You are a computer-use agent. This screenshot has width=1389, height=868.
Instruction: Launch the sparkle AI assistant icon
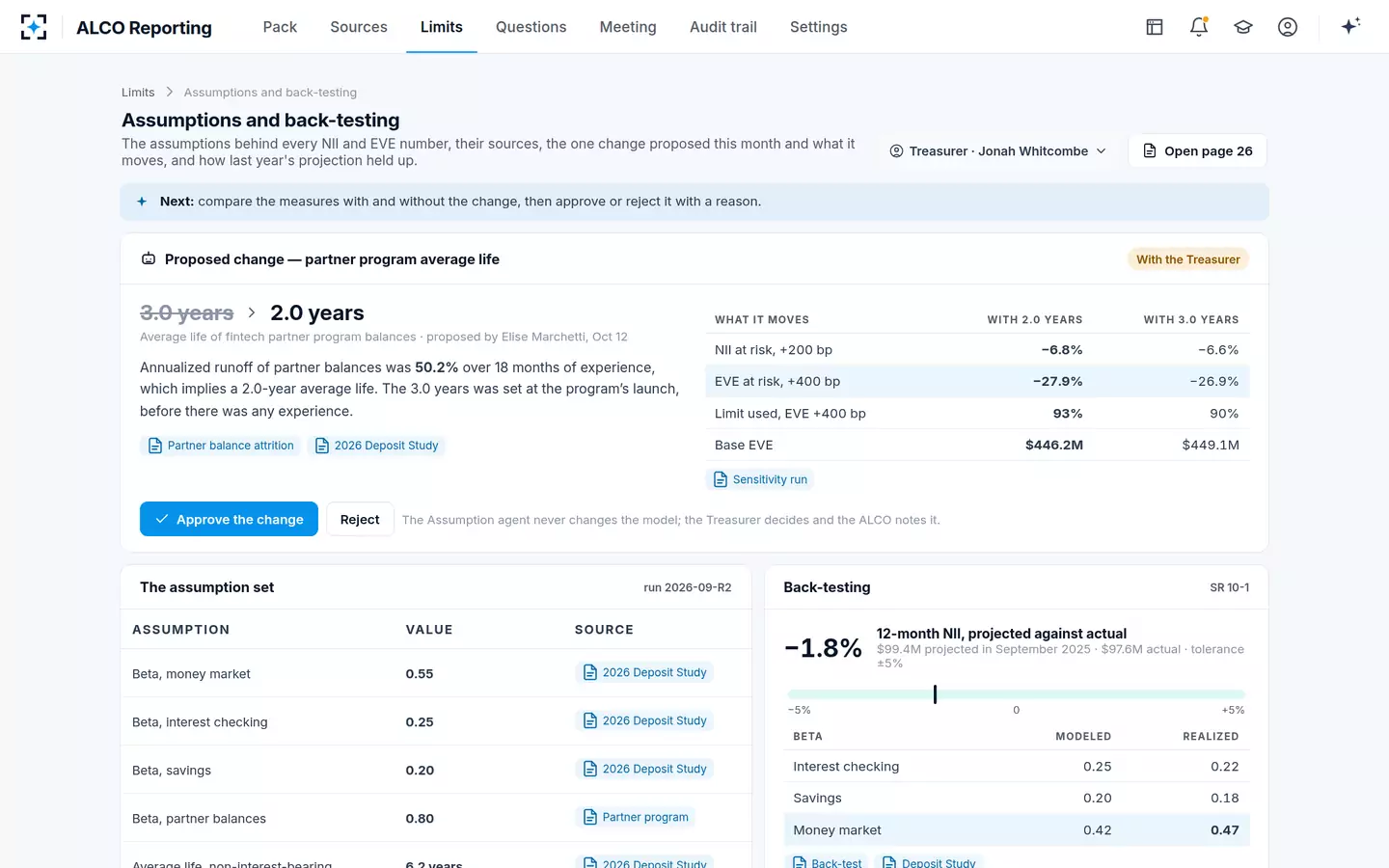[x=1350, y=26]
